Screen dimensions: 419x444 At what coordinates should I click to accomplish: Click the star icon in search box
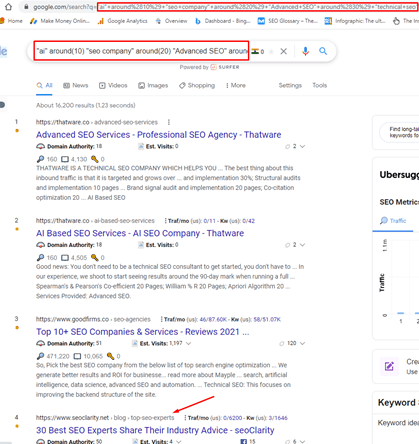click(271, 51)
